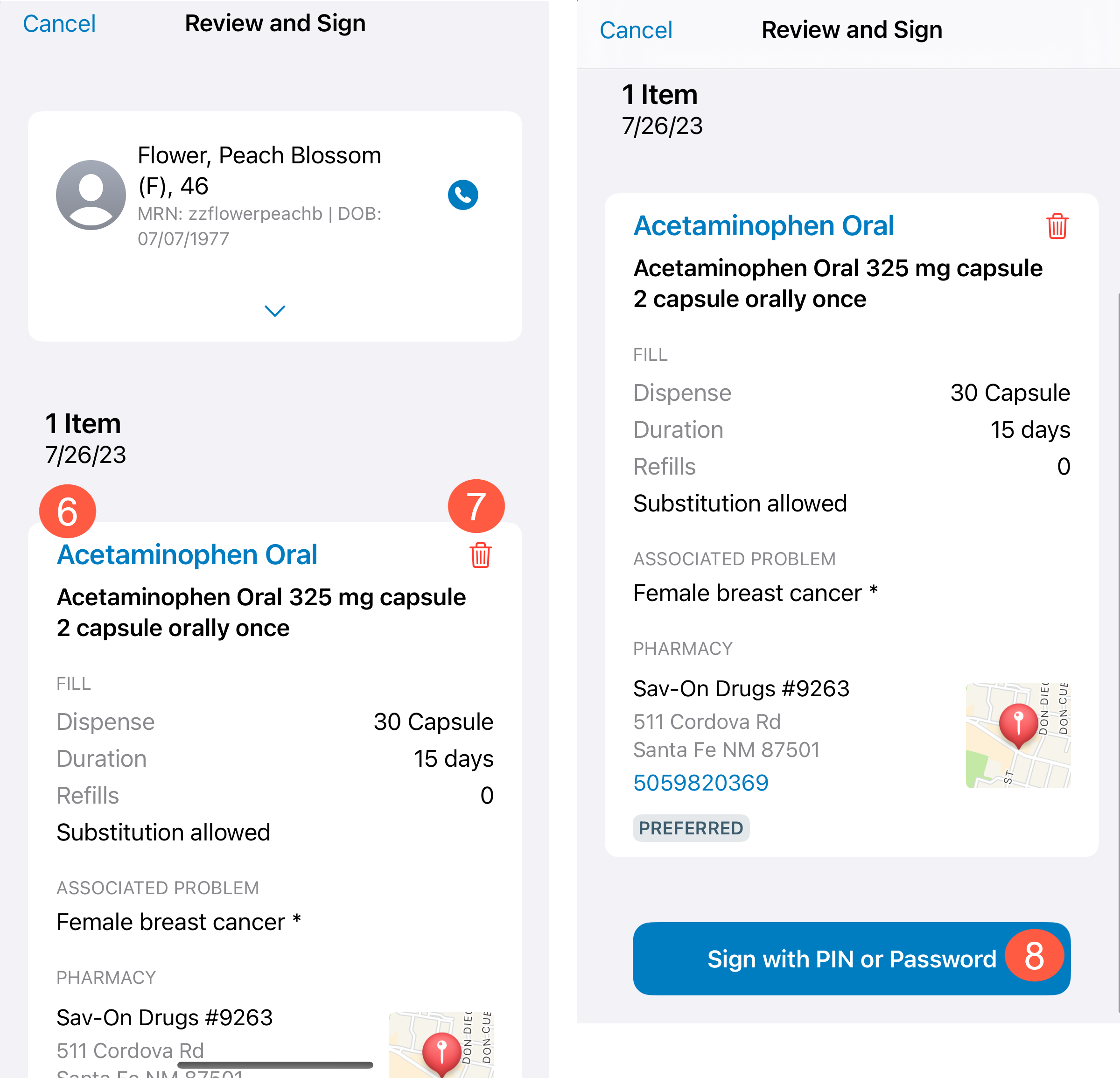The width and height of the screenshot is (1120, 1078).
Task: Tap Female breast cancer problem in right screen
Action: (x=755, y=593)
